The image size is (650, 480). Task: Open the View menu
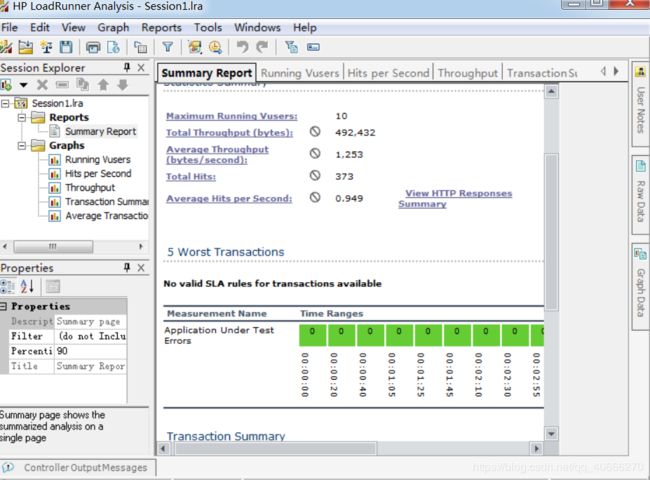(73, 28)
